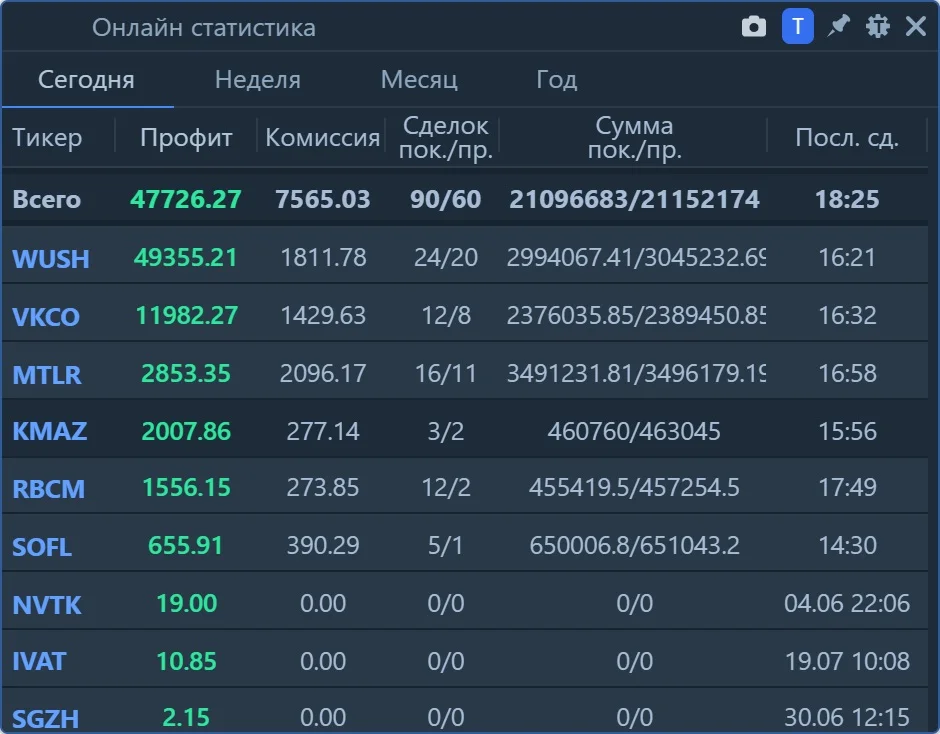
Task: Open the NVTK ticker link
Action: [x=47, y=605]
